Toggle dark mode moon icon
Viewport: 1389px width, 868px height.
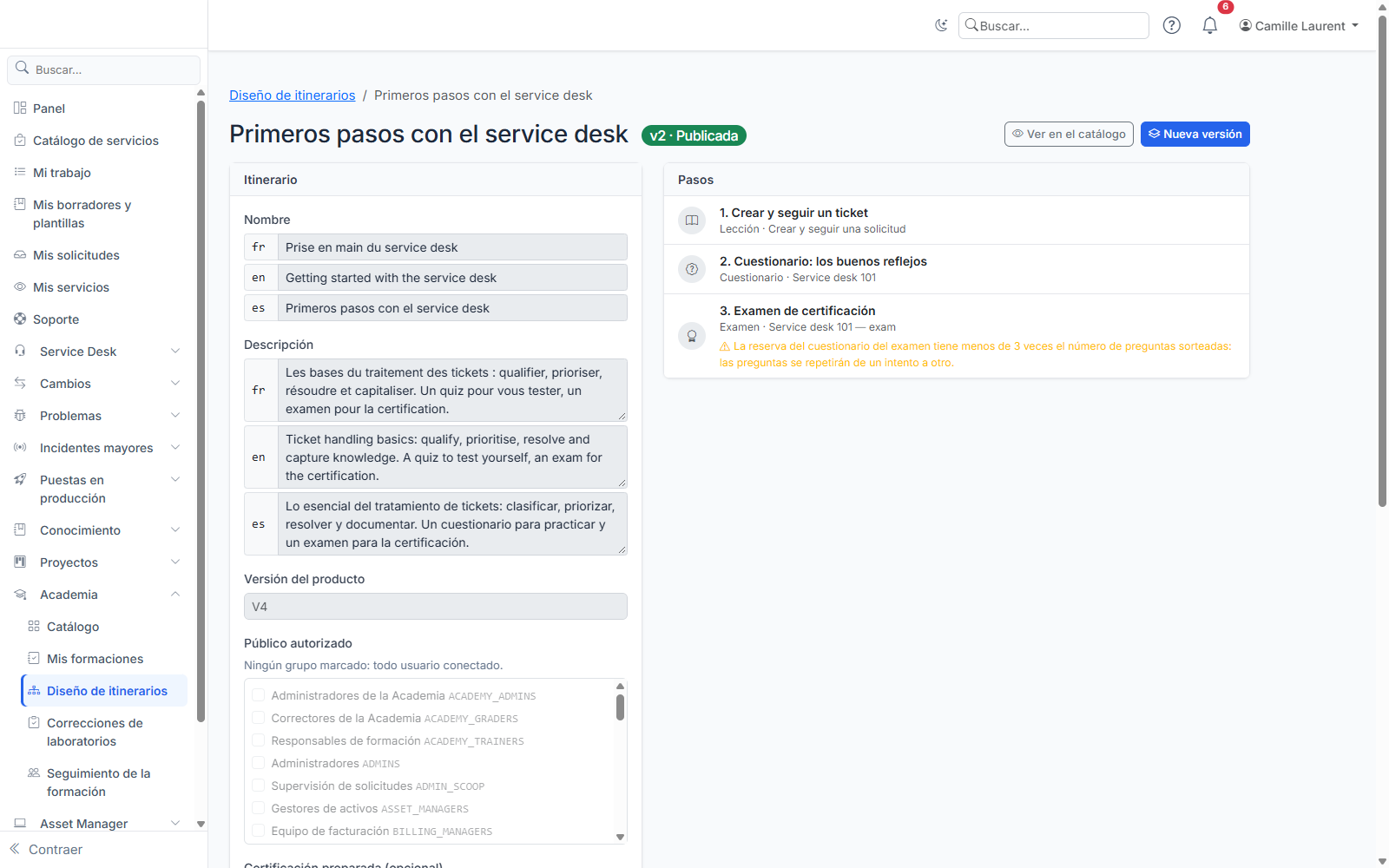click(x=941, y=25)
